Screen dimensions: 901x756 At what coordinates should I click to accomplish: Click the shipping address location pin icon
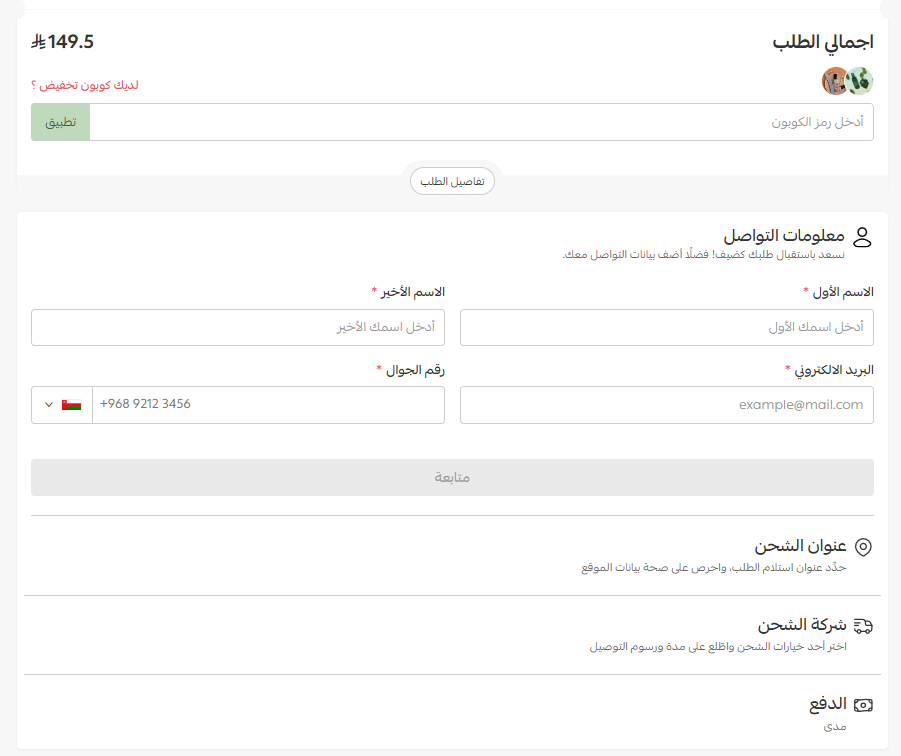pyautogui.click(x=864, y=546)
